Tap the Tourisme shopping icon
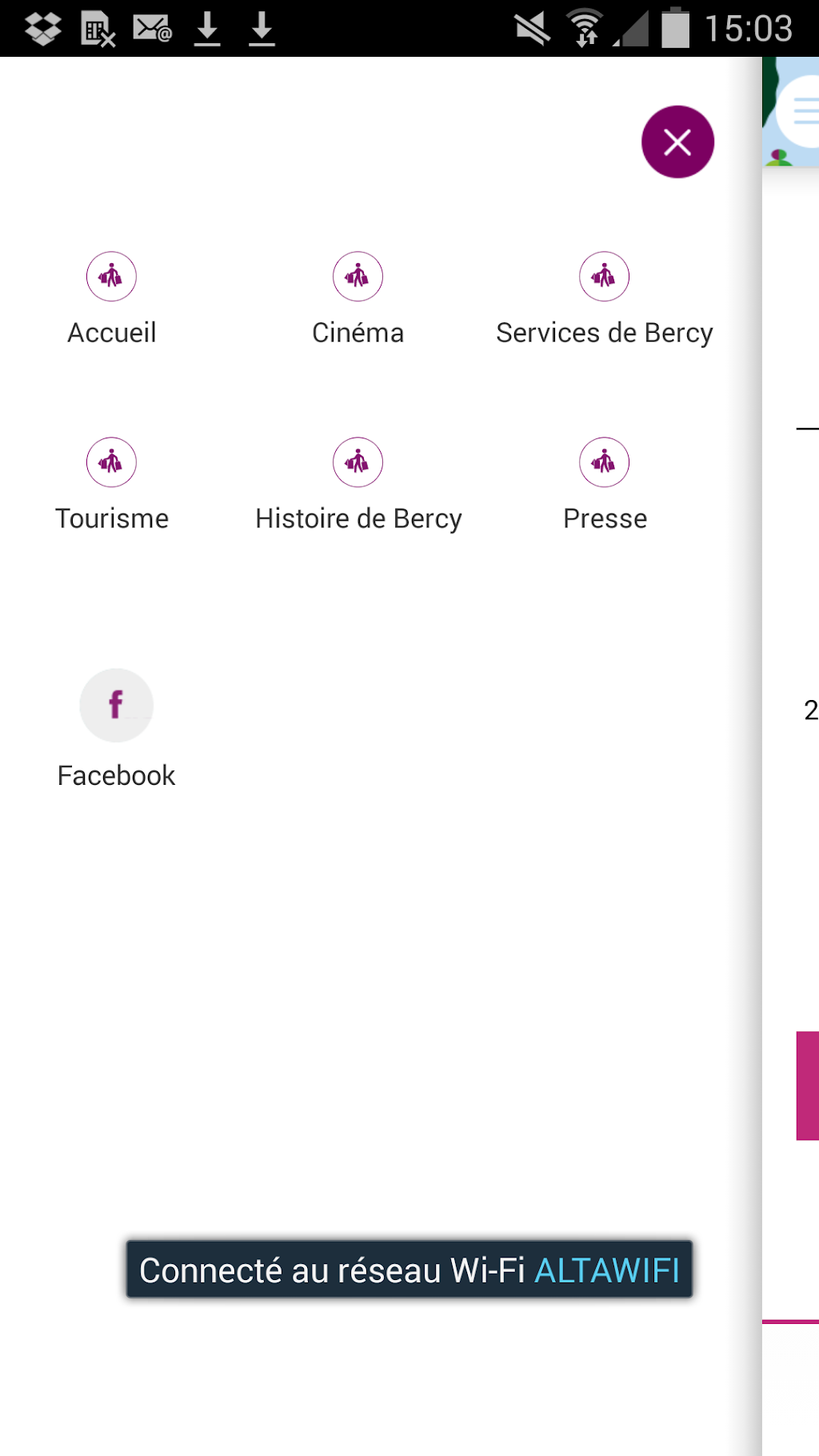819x1456 pixels. (111, 462)
